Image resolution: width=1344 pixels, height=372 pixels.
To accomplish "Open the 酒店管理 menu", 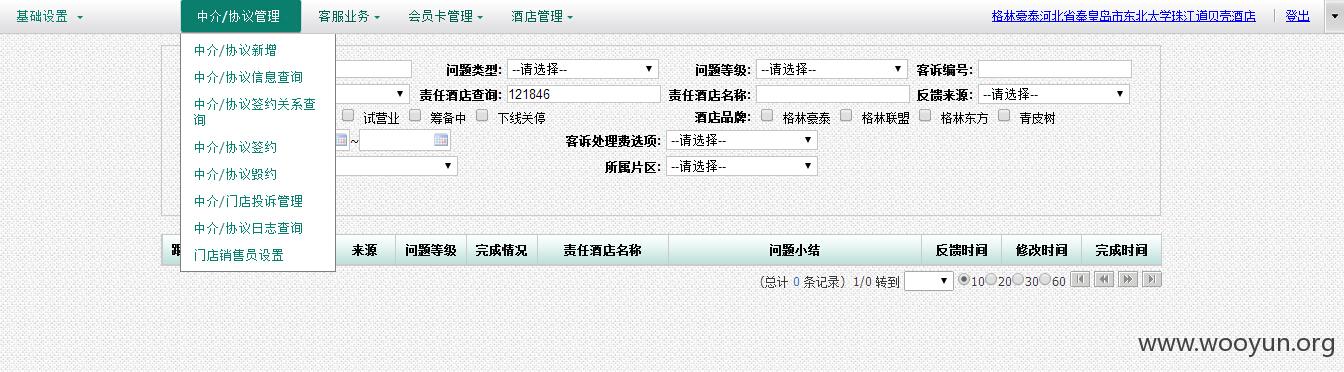I will 542,16.
